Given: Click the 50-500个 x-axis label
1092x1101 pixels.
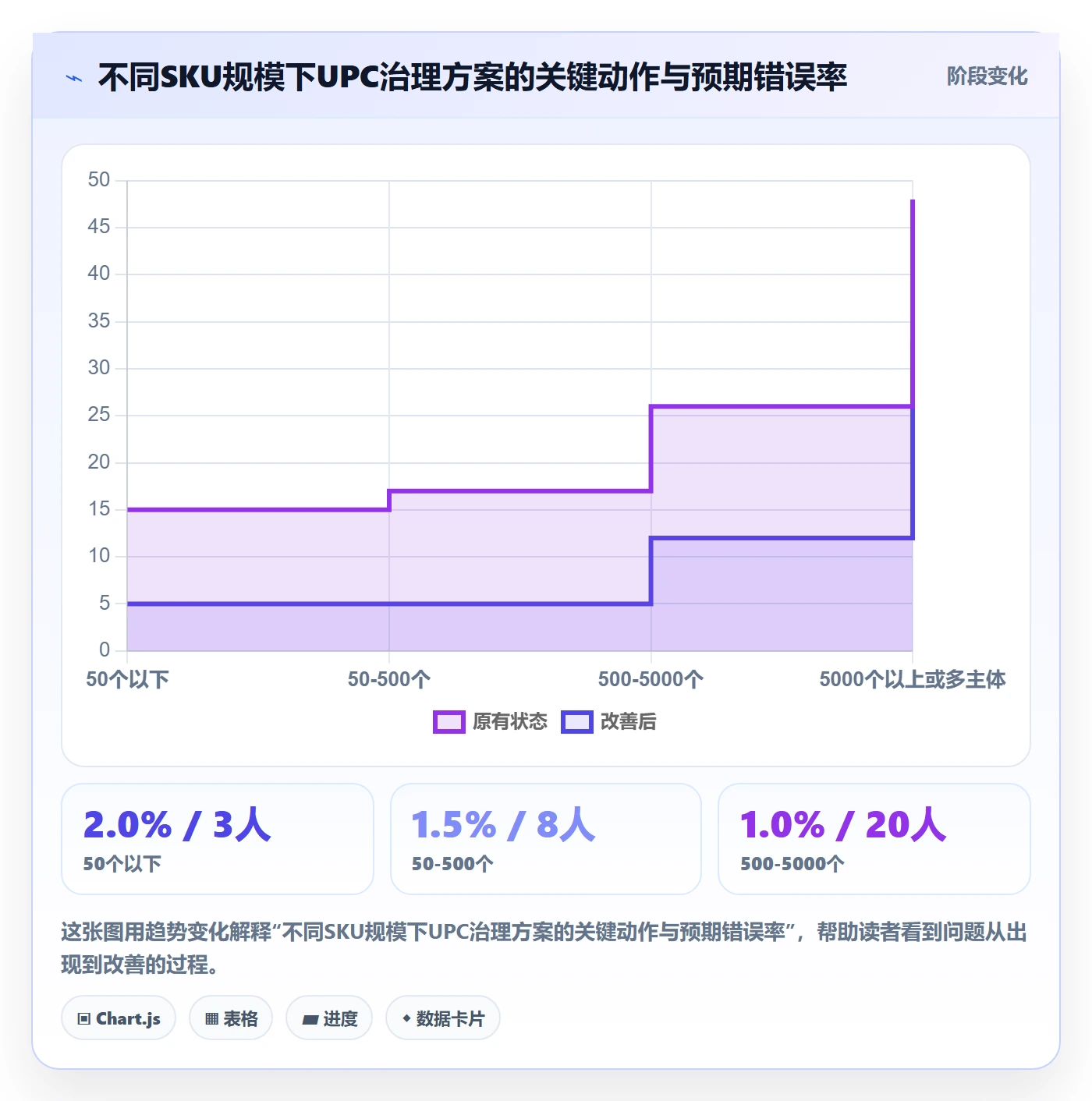Looking at the screenshot, I should [389, 679].
